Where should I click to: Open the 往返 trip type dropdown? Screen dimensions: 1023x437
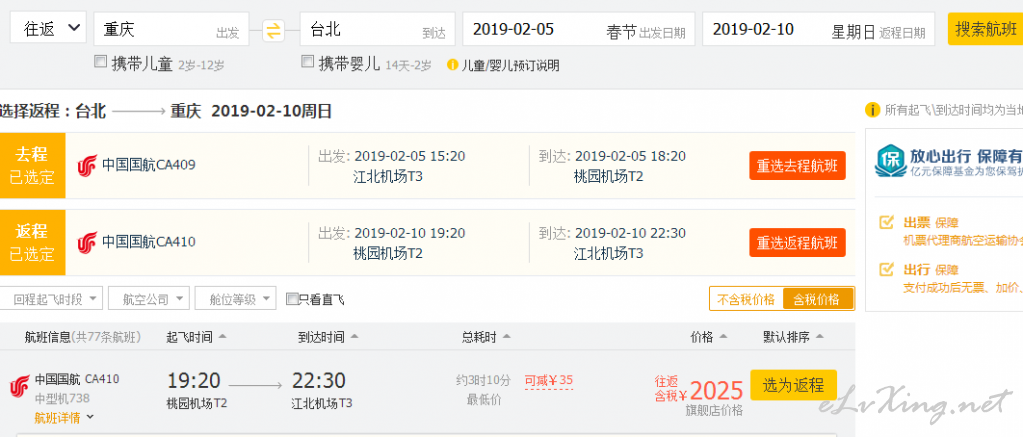coord(48,29)
